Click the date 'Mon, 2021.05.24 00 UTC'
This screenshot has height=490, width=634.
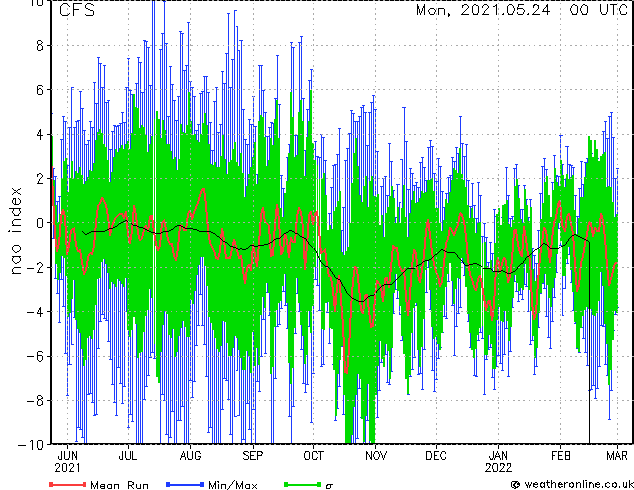pos(522,10)
